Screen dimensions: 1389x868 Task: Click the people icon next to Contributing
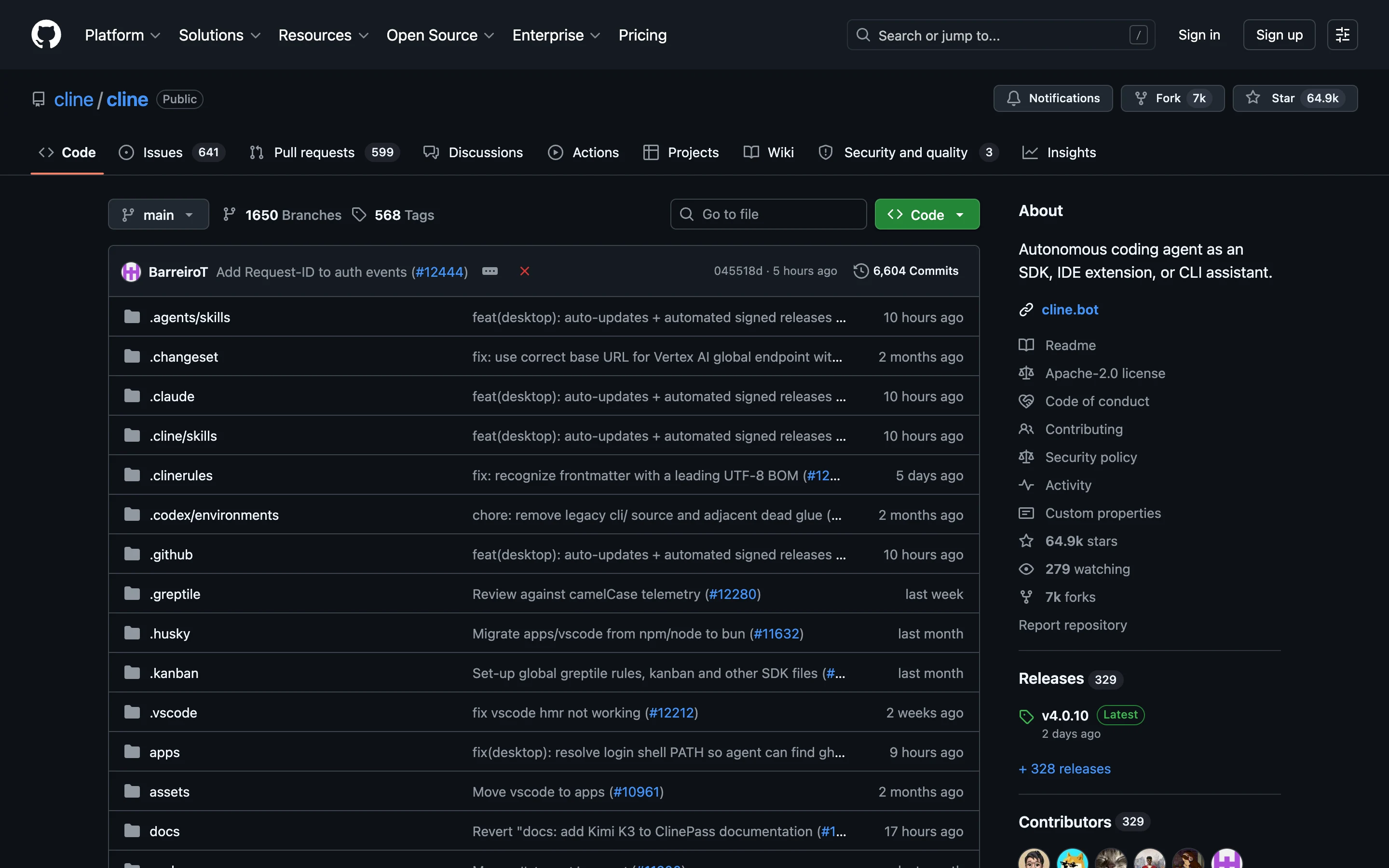(x=1026, y=429)
